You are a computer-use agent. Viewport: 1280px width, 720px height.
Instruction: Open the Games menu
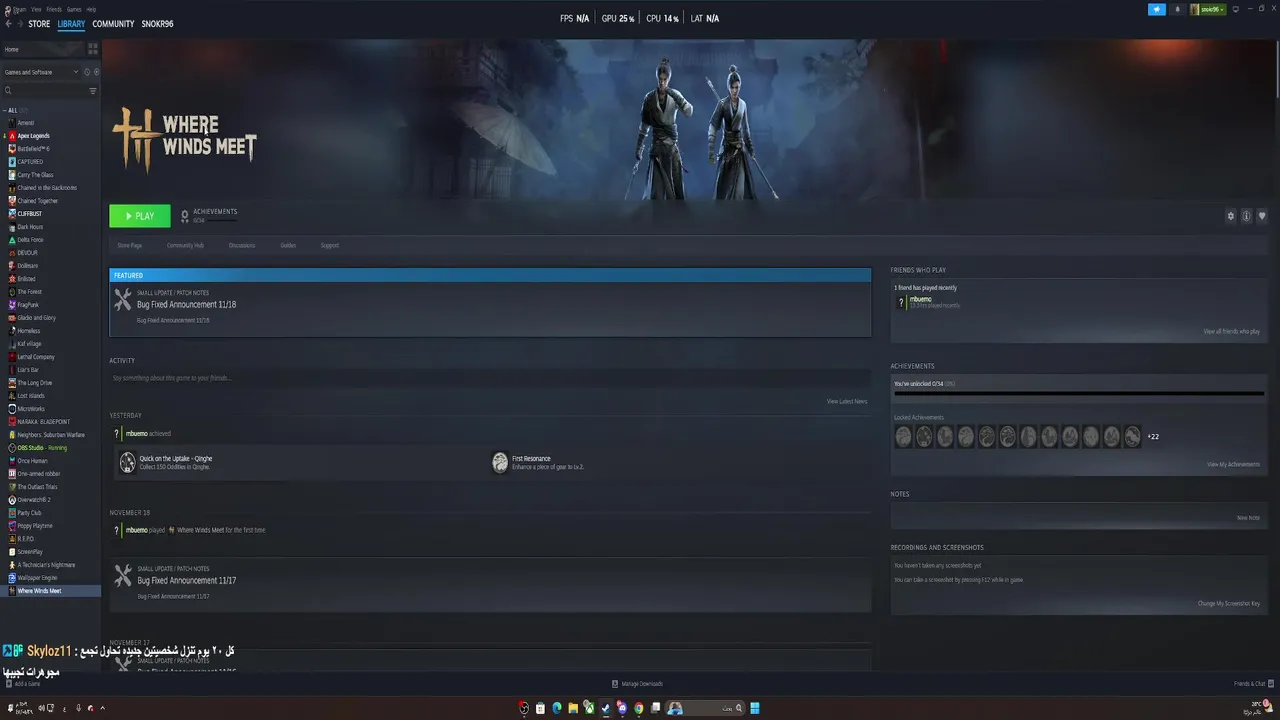tap(74, 9)
